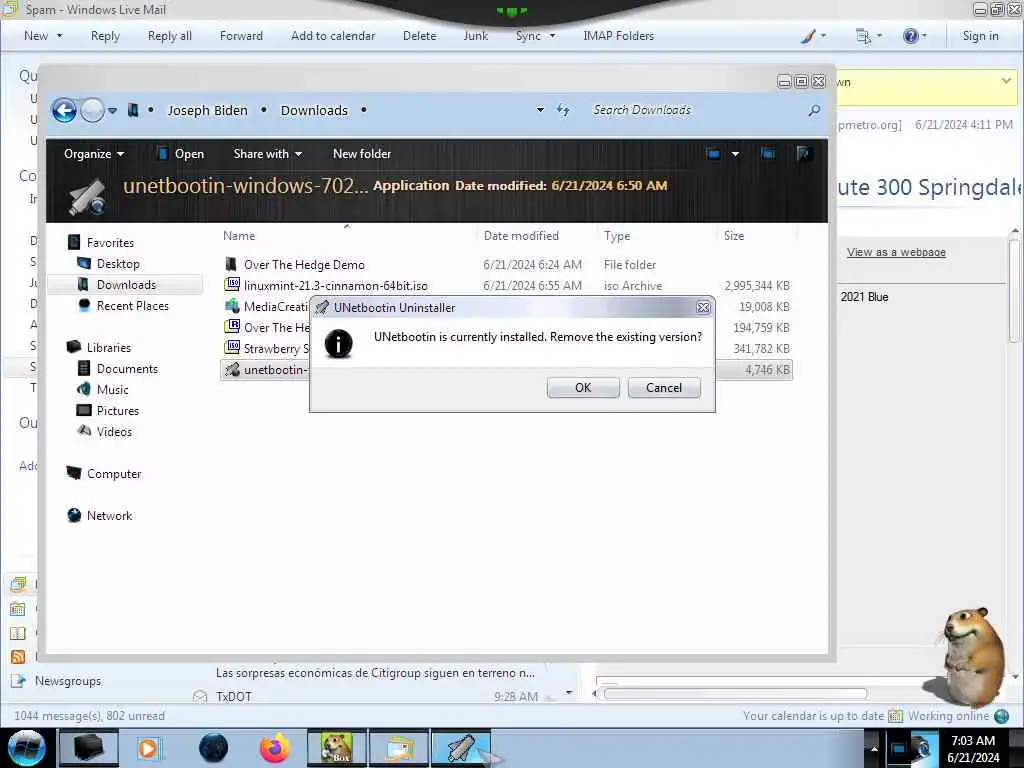
Task: Click the Joseph Biden breadcrumb
Action: [207, 110]
